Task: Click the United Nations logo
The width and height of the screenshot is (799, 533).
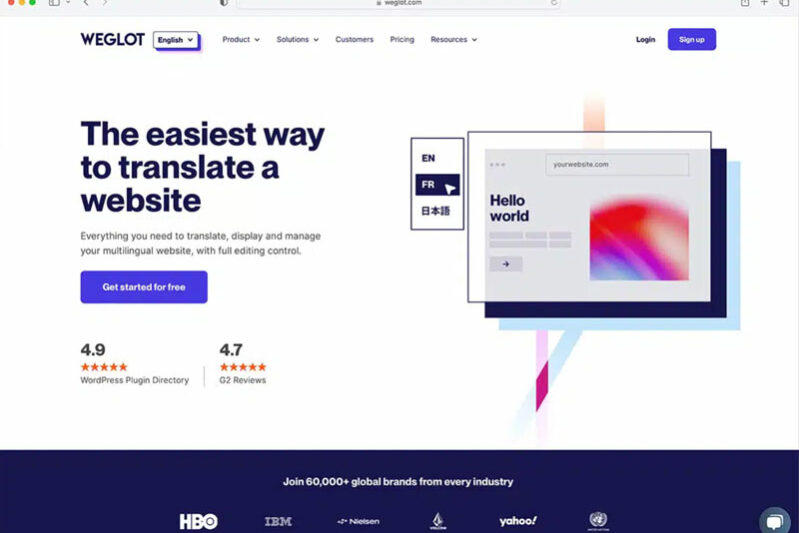Action: click(x=598, y=520)
